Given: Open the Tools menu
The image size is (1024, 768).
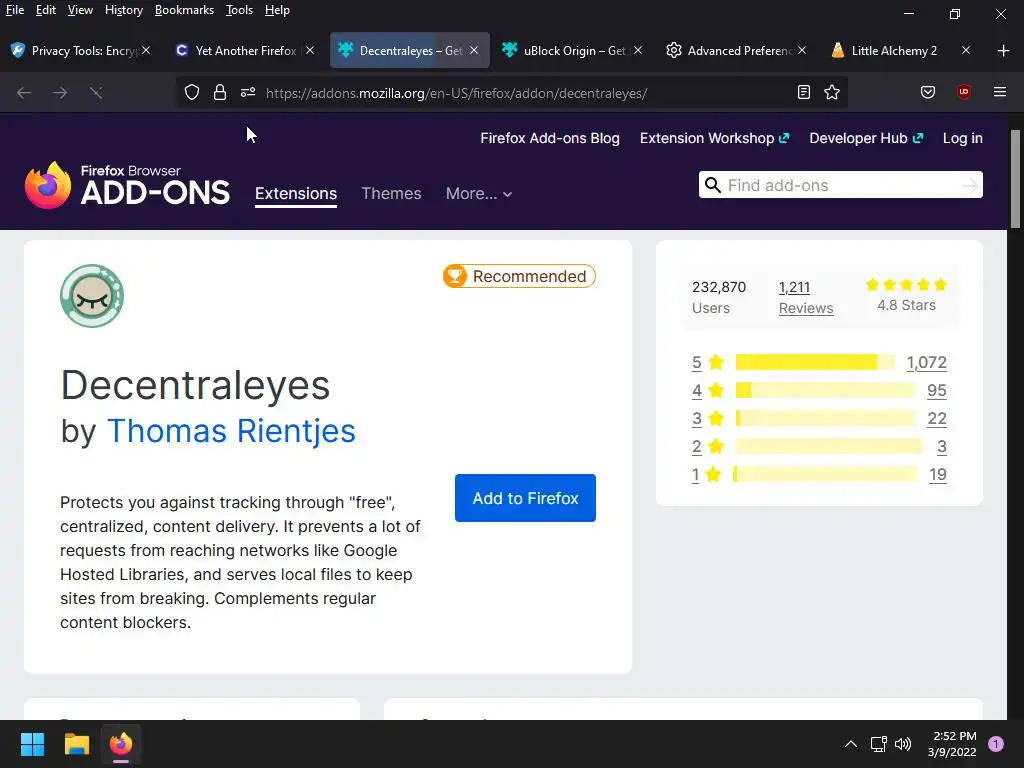Looking at the screenshot, I should coord(239,10).
